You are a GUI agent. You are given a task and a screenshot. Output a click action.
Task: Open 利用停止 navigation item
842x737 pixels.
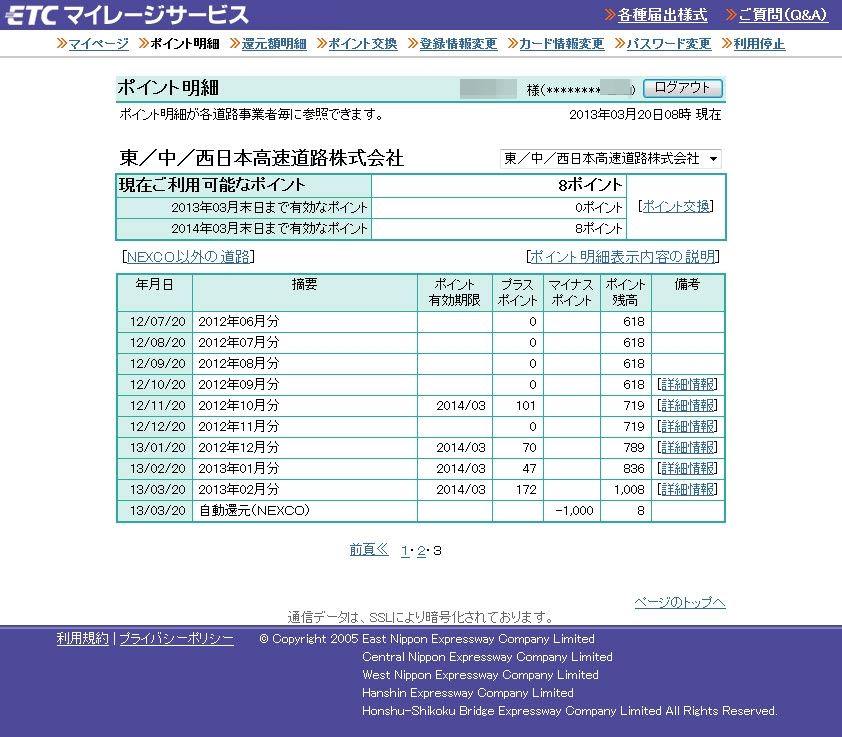coord(759,44)
